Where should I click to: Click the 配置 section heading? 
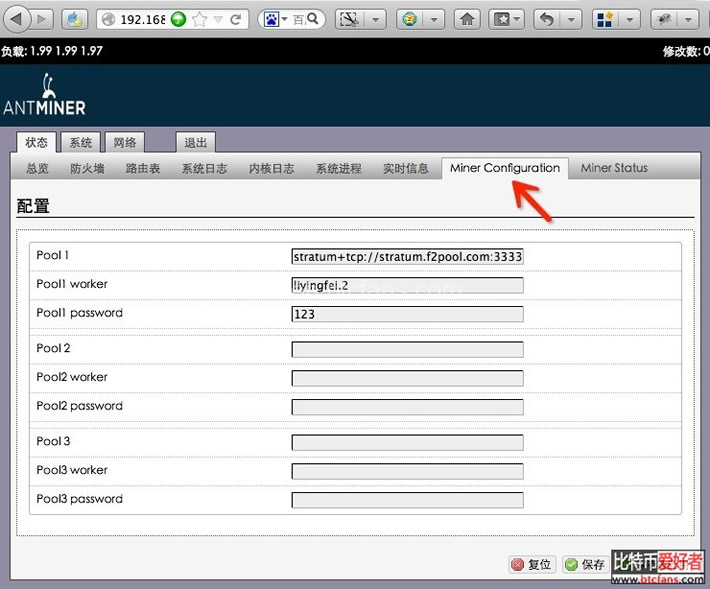click(x=33, y=206)
